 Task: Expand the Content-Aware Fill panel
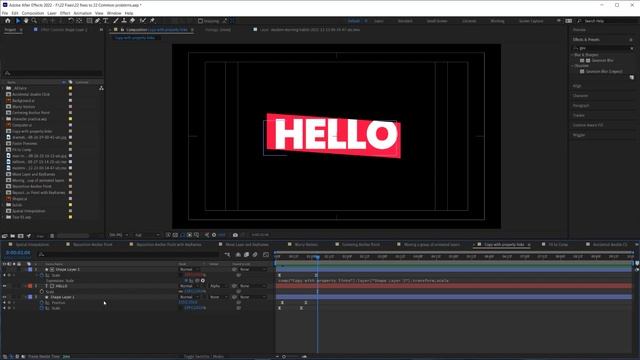(588, 125)
